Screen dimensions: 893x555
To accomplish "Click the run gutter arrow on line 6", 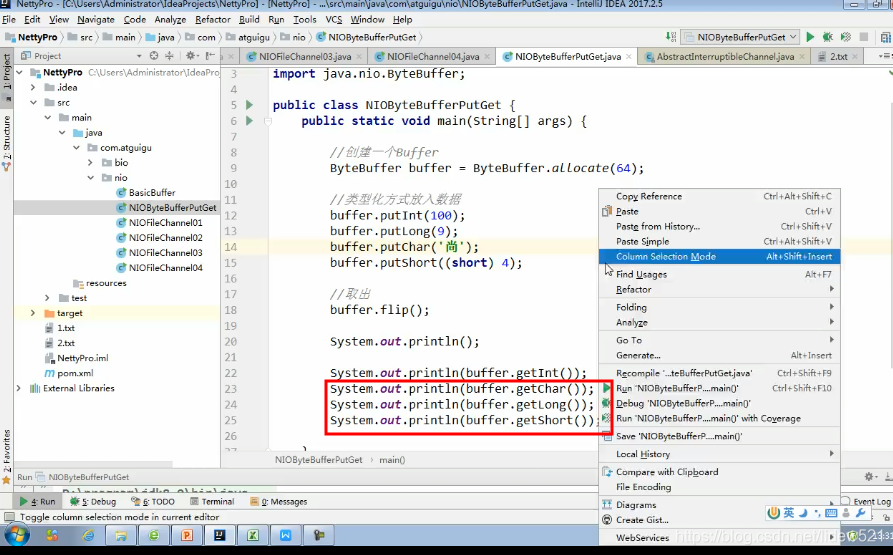I will tap(249, 121).
